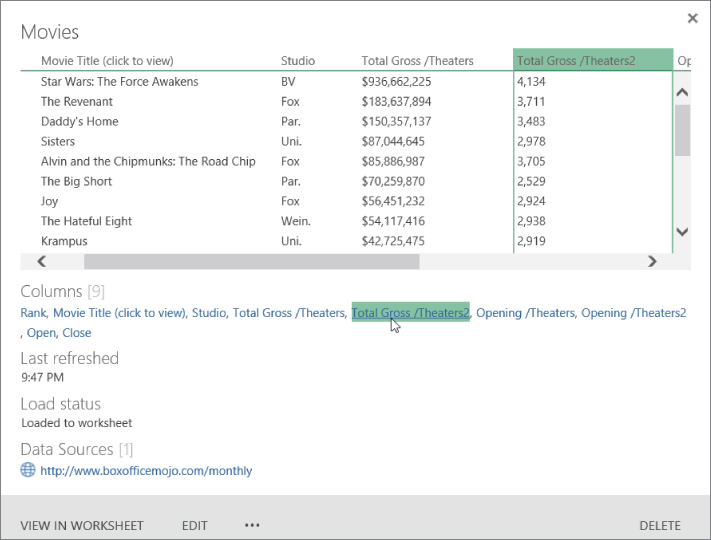The image size is (711, 540).
Task: Click Sisters movie title
Action: click(x=58, y=141)
